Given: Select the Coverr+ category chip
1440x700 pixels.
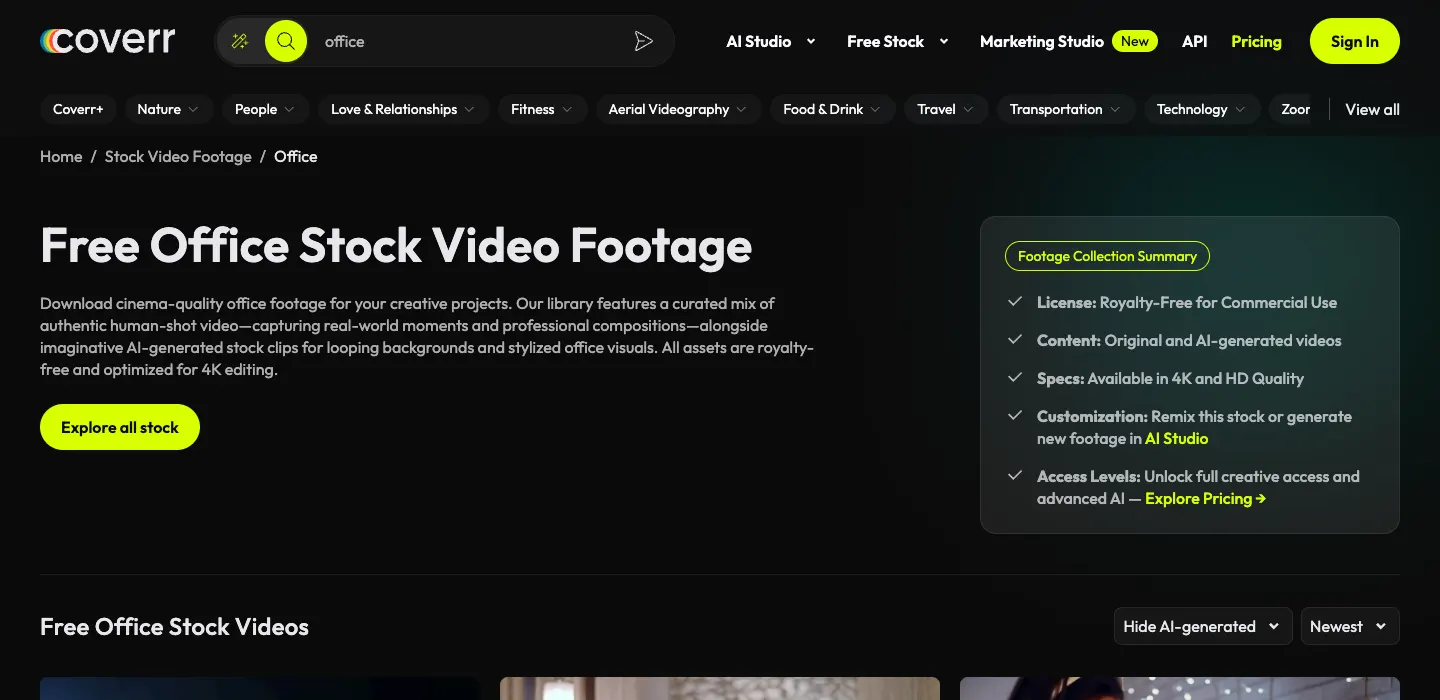Looking at the screenshot, I should tap(78, 109).
